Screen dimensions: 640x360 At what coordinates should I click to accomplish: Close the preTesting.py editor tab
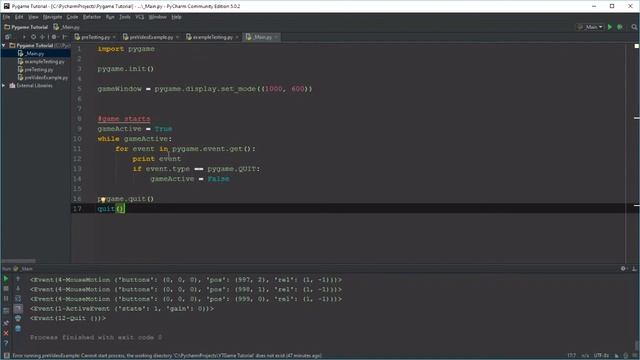tap(114, 37)
